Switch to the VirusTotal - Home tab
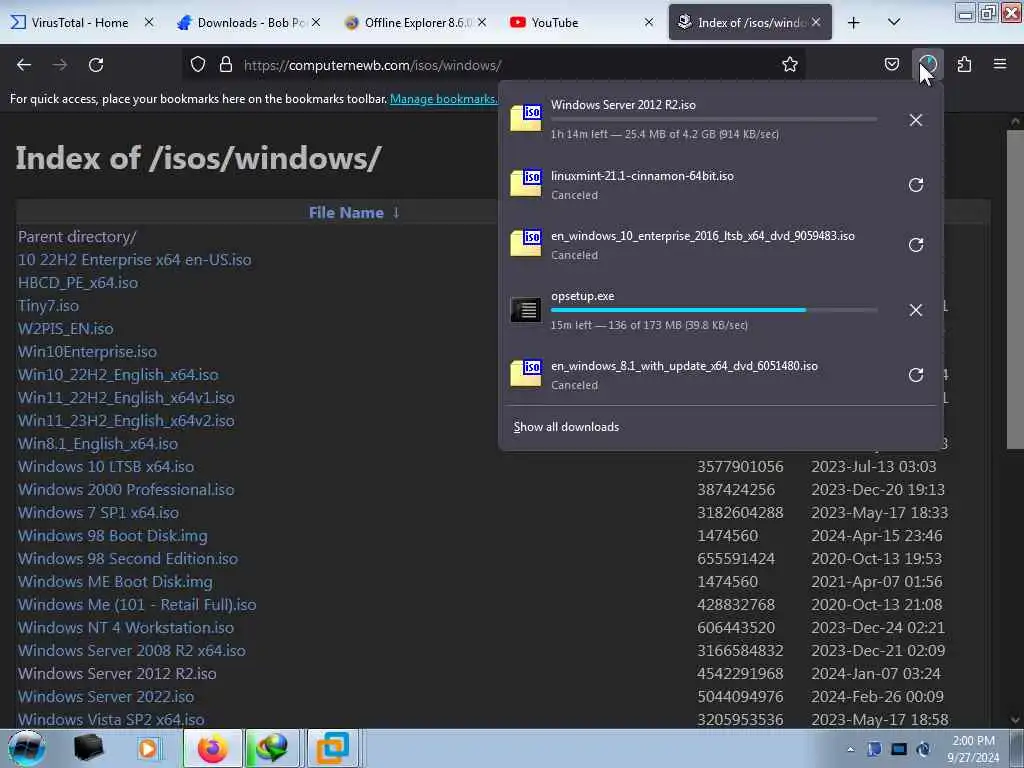Image resolution: width=1024 pixels, height=768 pixels. point(80,22)
